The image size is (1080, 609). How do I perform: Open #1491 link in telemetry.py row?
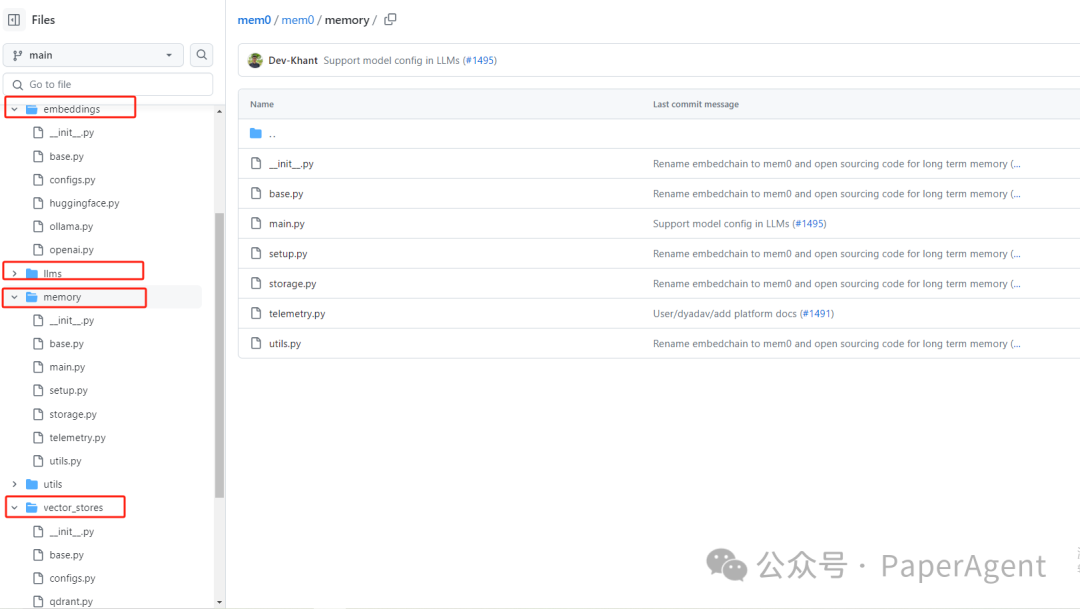[817, 313]
